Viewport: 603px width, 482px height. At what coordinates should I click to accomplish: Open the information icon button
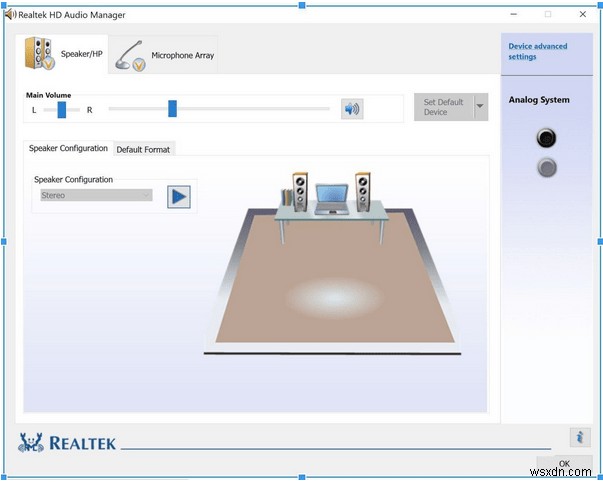click(580, 437)
